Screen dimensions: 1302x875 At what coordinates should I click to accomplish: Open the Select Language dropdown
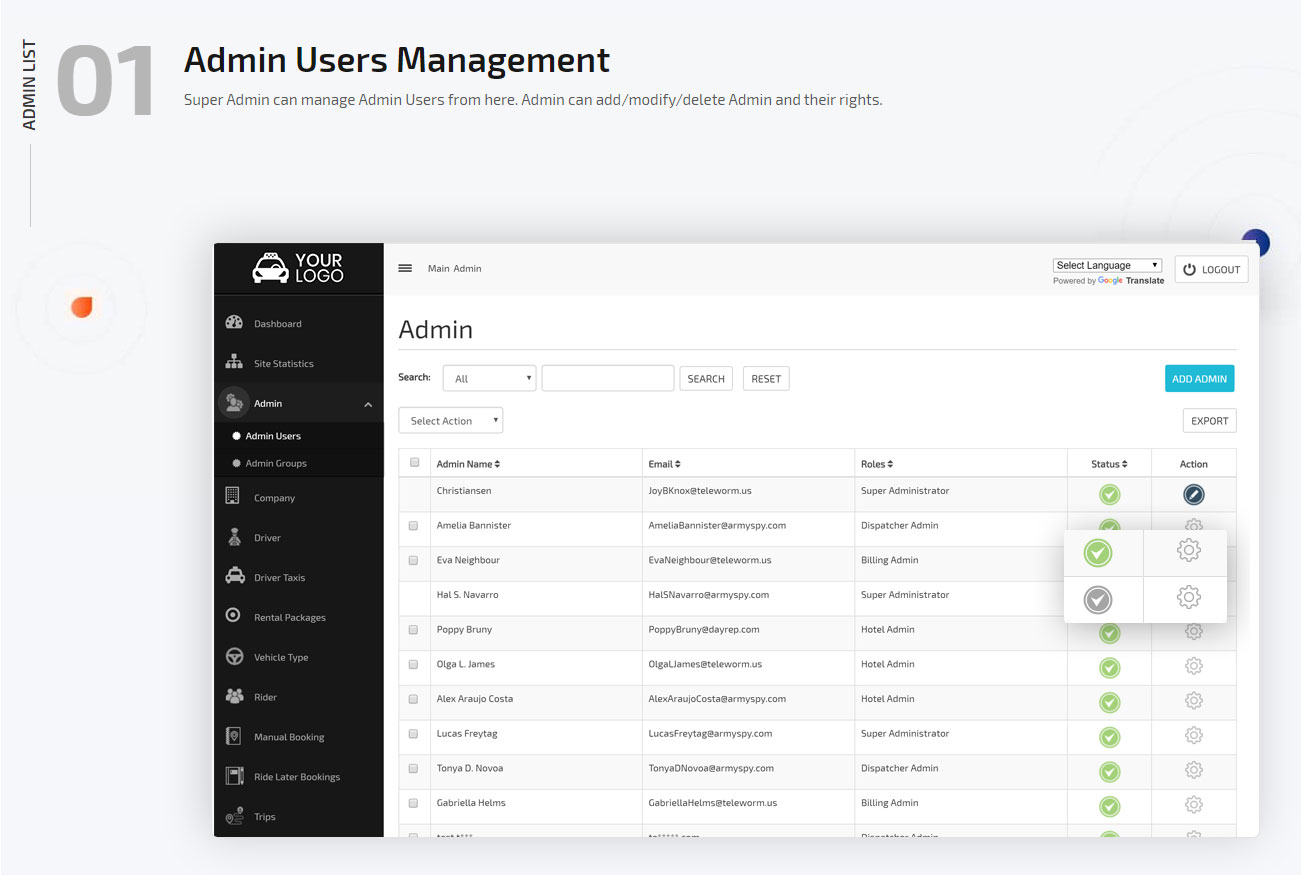pyautogui.click(x=1106, y=264)
